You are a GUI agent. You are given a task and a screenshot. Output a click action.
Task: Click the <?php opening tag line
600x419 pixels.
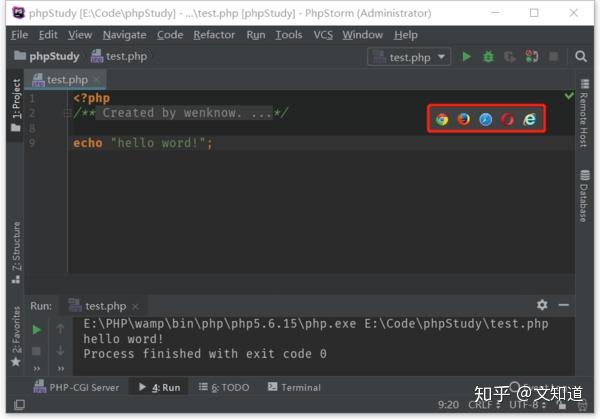point(91,98)
